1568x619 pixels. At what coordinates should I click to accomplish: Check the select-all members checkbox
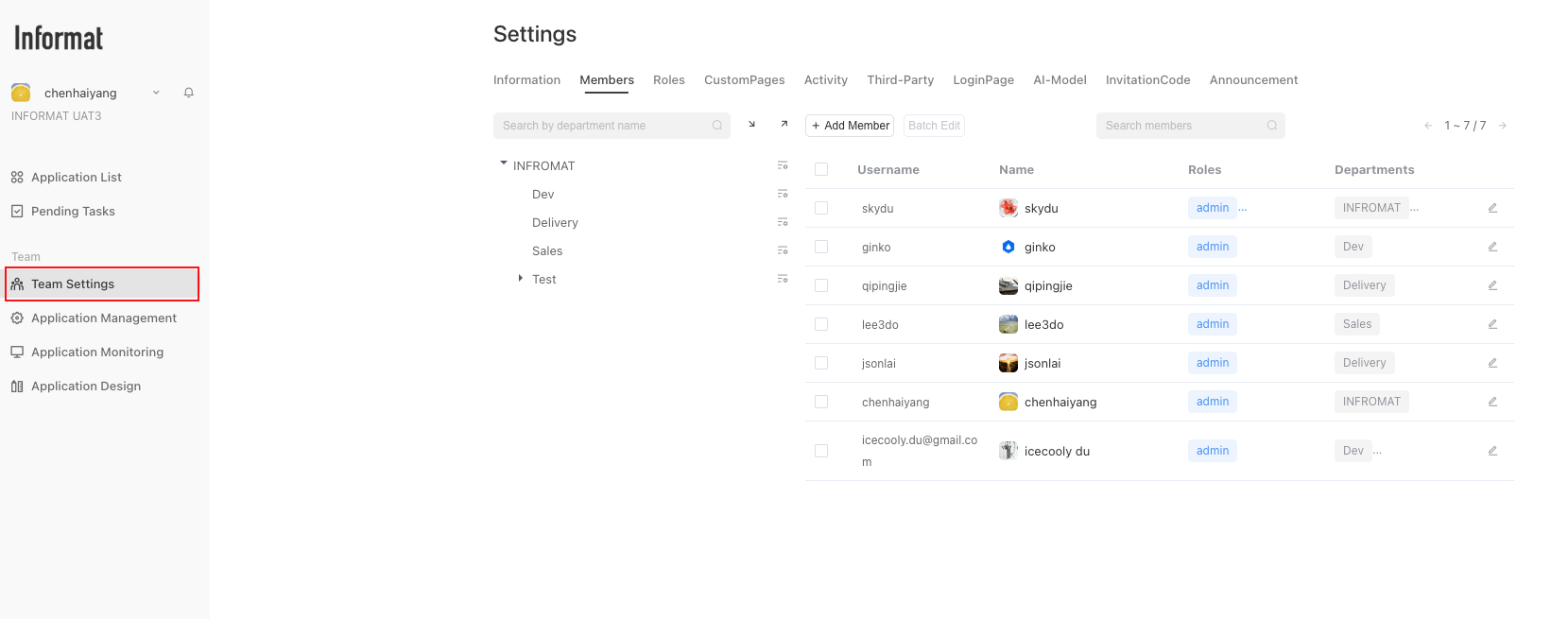point(821,169)
